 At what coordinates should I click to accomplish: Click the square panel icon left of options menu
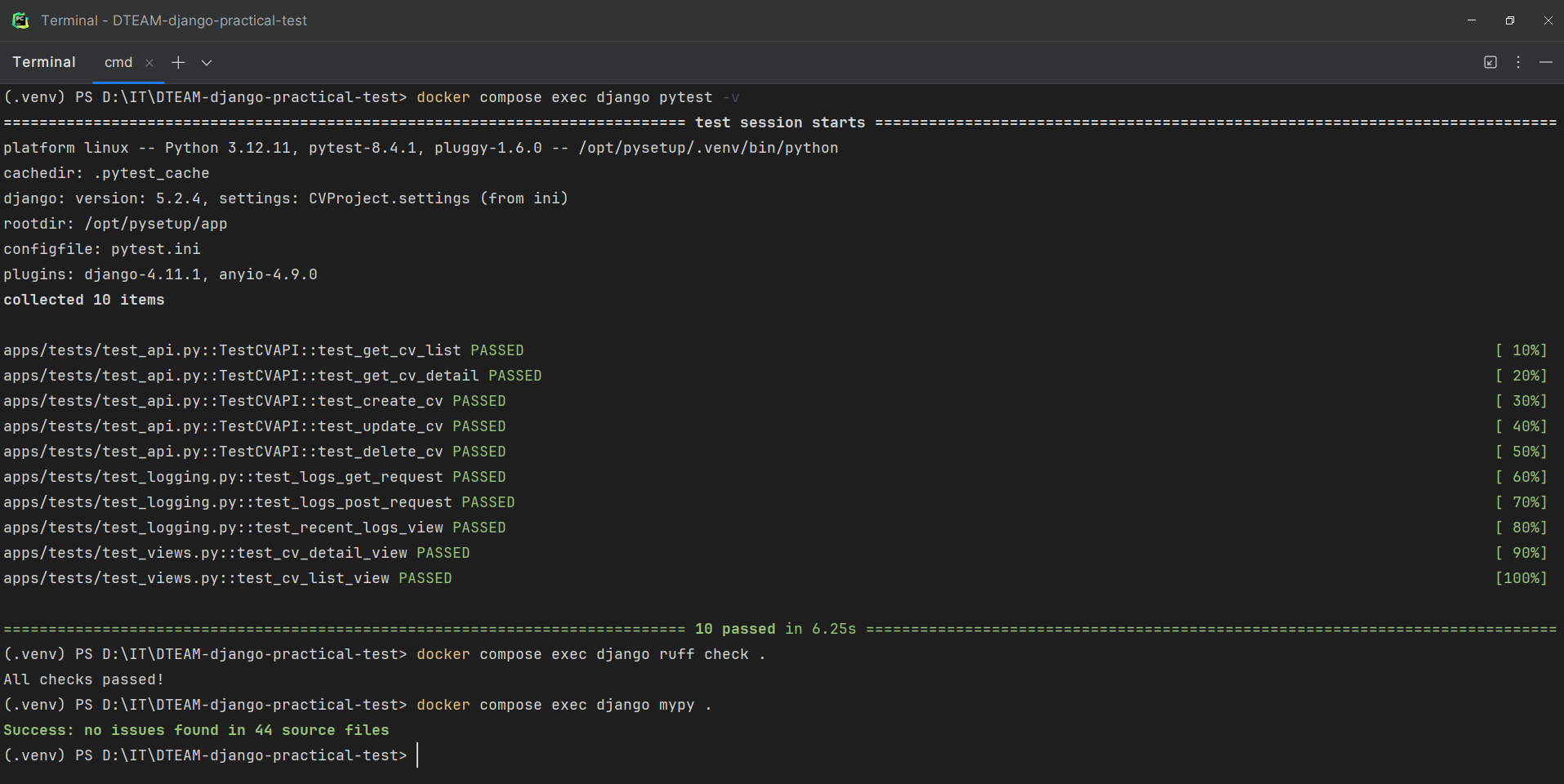click(1490, 62)
